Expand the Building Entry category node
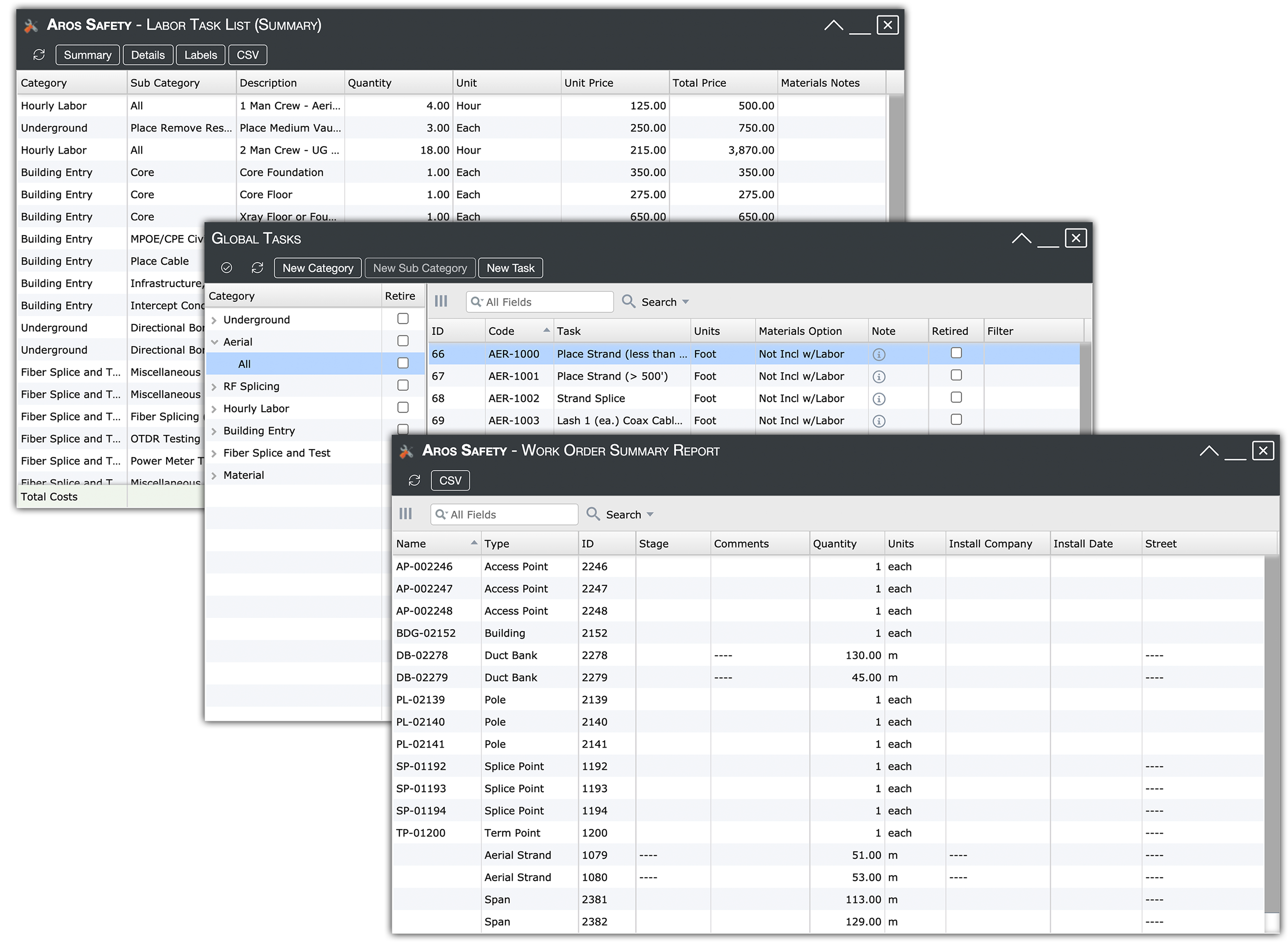The width and height of the screenshot is (1288, 942). click(214, 432)
